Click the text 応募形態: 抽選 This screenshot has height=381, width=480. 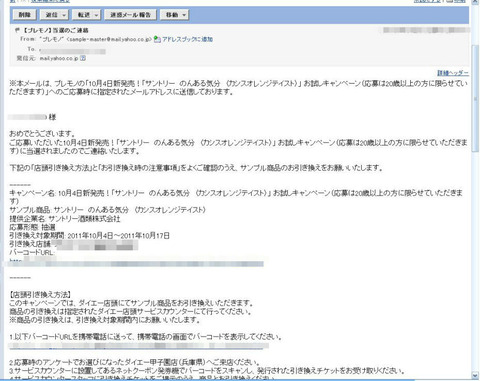point(32,227)
